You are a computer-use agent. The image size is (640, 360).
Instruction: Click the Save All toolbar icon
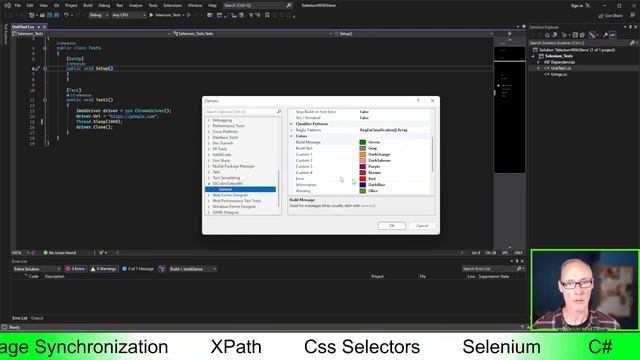[x=56, y=15]
